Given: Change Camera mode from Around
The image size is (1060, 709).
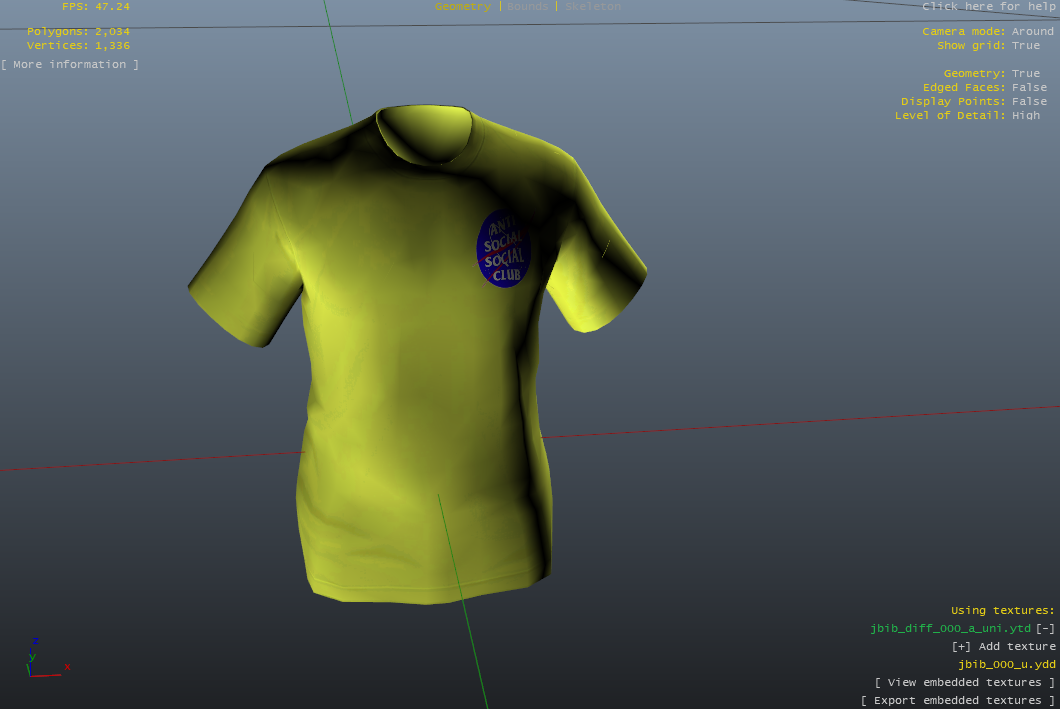Looking at the screenshot, I should pyautogui.click(x=1032, y=31).
